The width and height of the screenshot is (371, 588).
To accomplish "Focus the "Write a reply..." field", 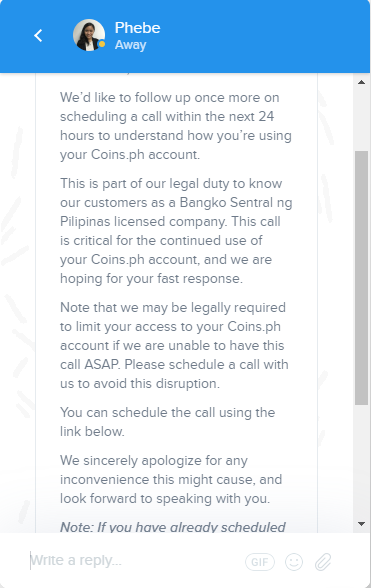I will coord(135,561).
